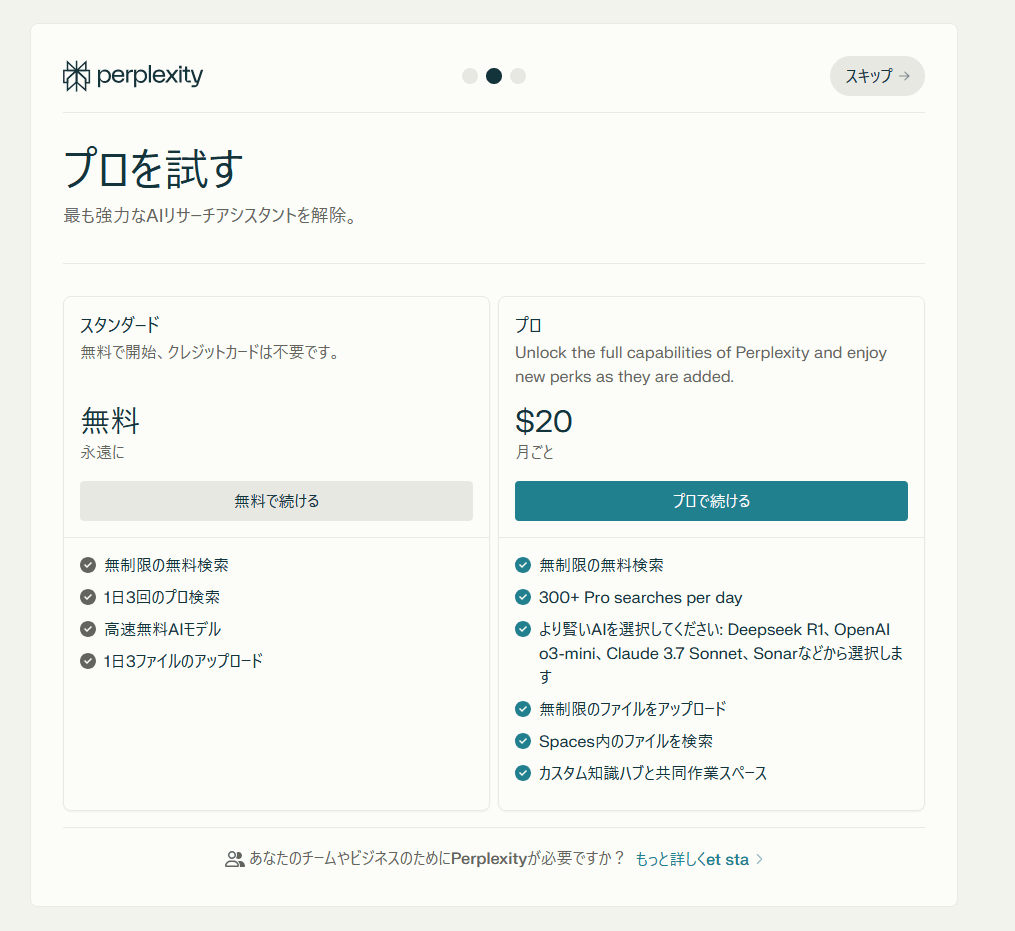
Task: Go to the third onboarding step dot
Action: pos(518,76)
